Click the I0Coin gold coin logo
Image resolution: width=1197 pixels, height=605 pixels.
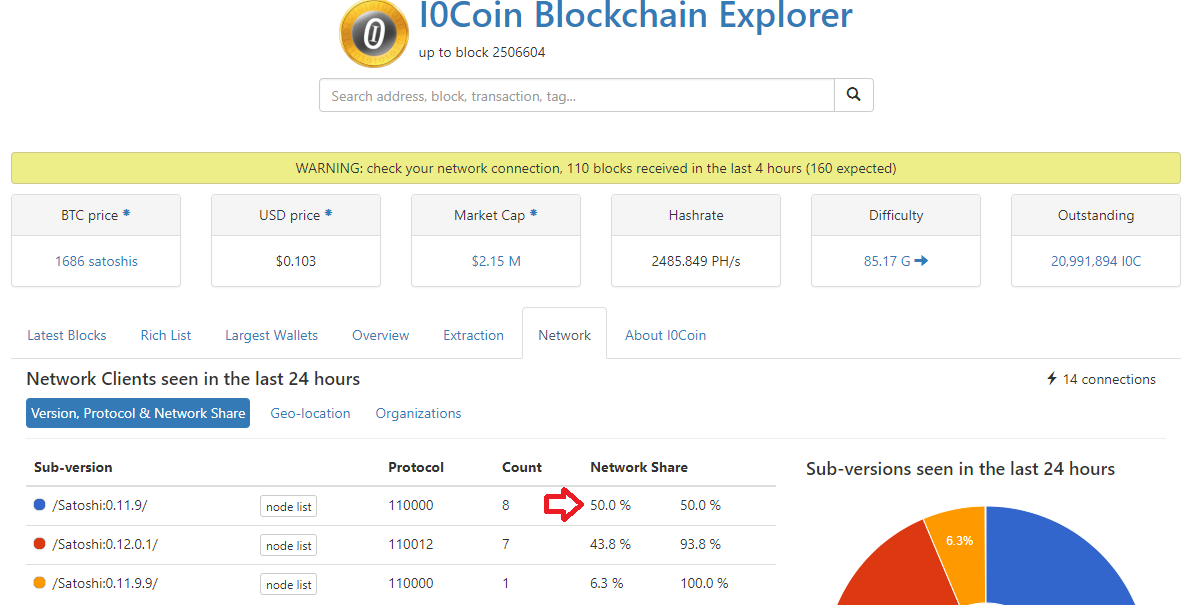point(374,34)
